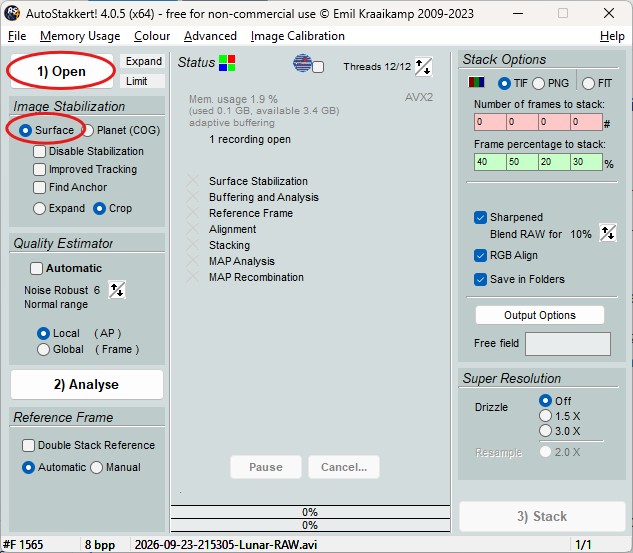
Task: Adjust Threads count with the arrows icon
Action: click(423, 67)
